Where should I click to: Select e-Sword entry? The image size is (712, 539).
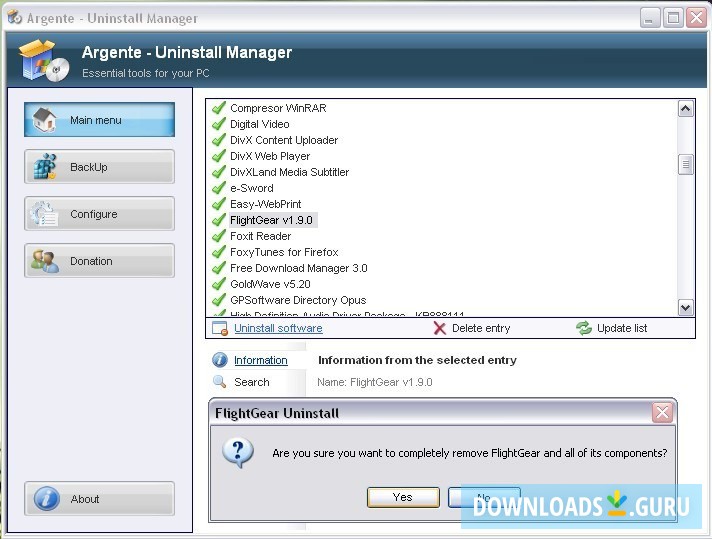pos(252,188)
